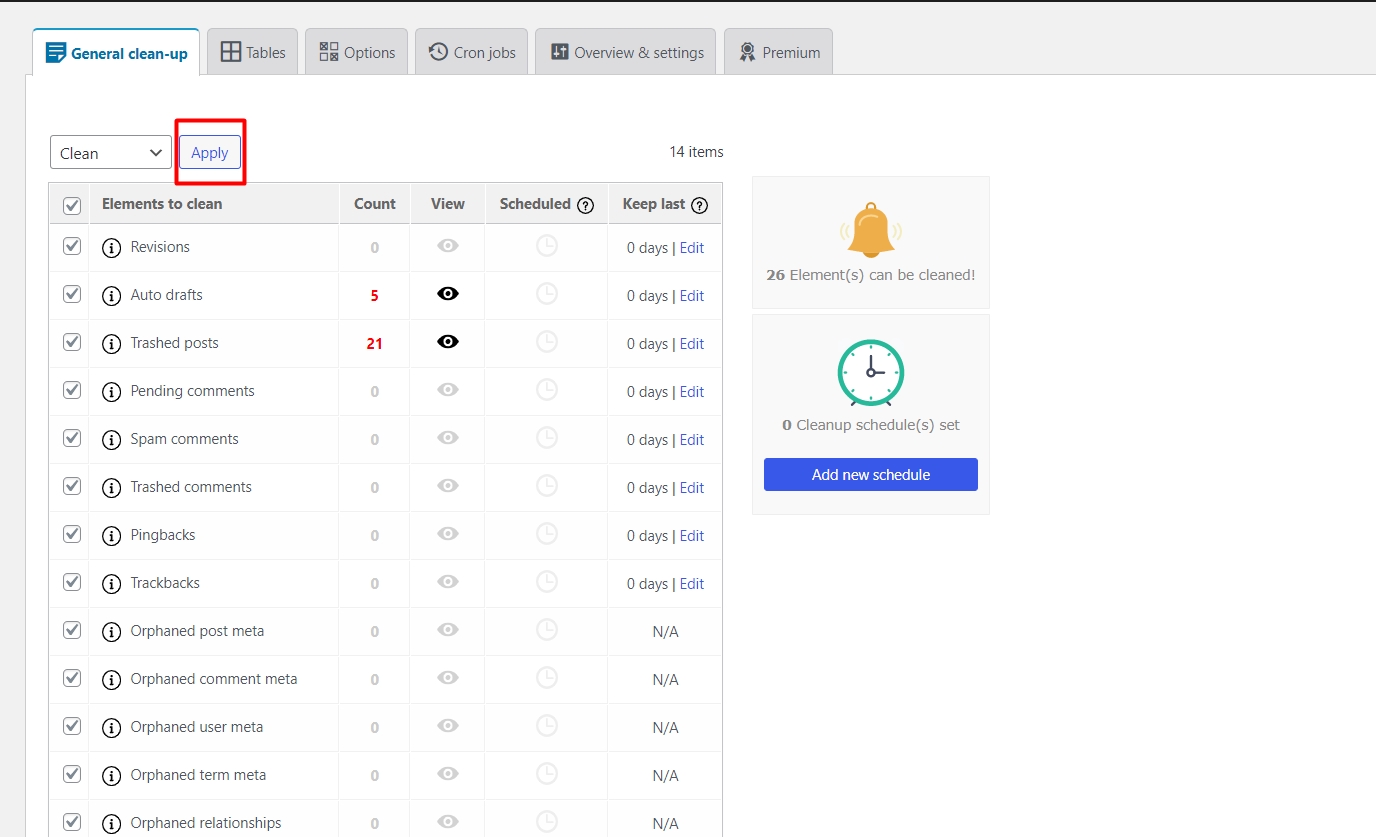Uncheck the Orphaned term meta checkbox
The height and width of the screenshot is (837, 1376).
[72, 774]
